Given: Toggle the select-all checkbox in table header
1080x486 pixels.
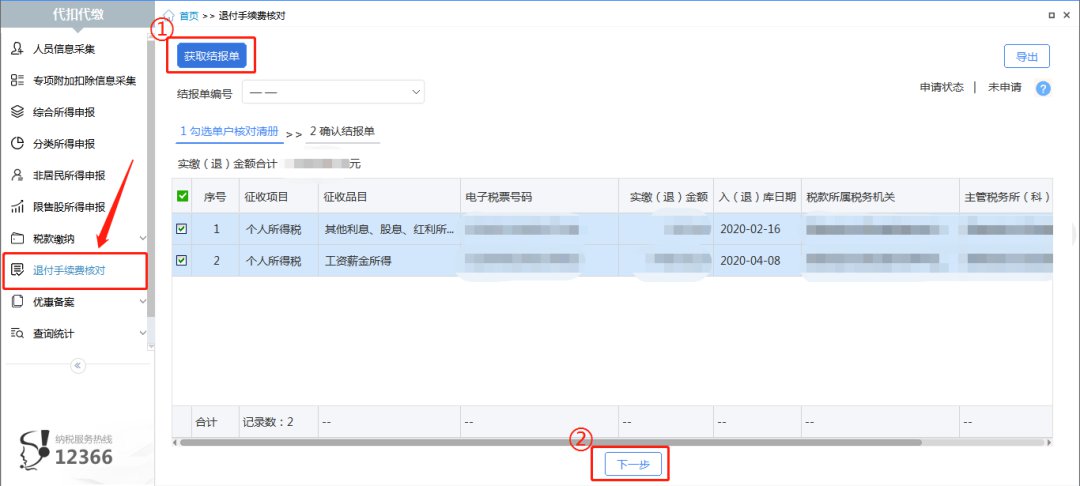Looking at the screenshot, I should point(182,196).
